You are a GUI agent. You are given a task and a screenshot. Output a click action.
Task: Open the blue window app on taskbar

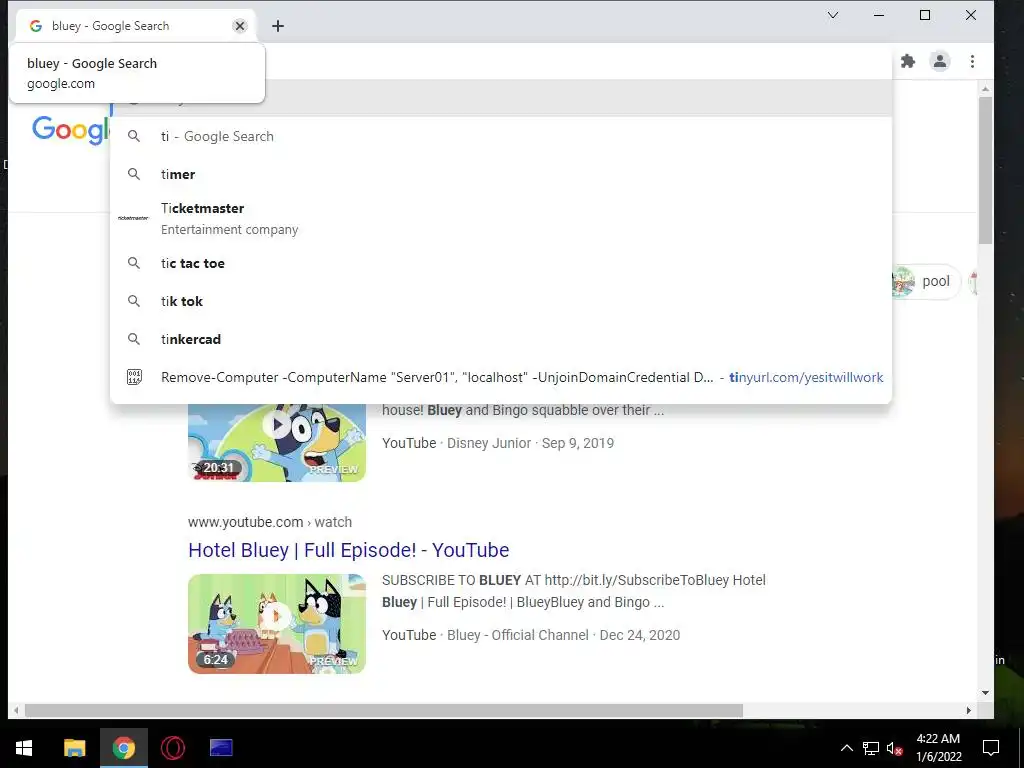(221, 748)
